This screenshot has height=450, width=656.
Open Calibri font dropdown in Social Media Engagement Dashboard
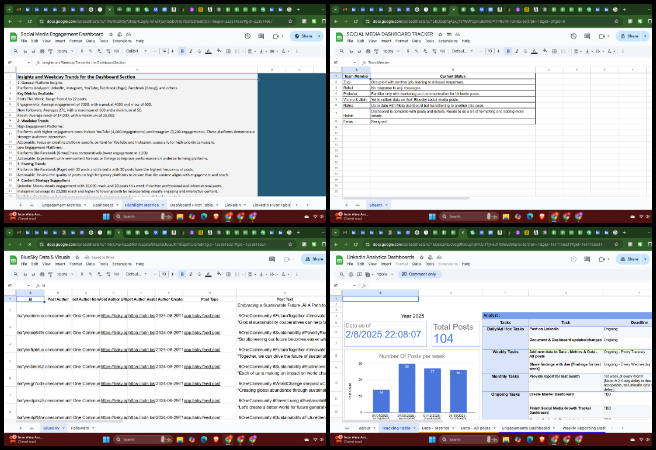[x=136, y=51]
